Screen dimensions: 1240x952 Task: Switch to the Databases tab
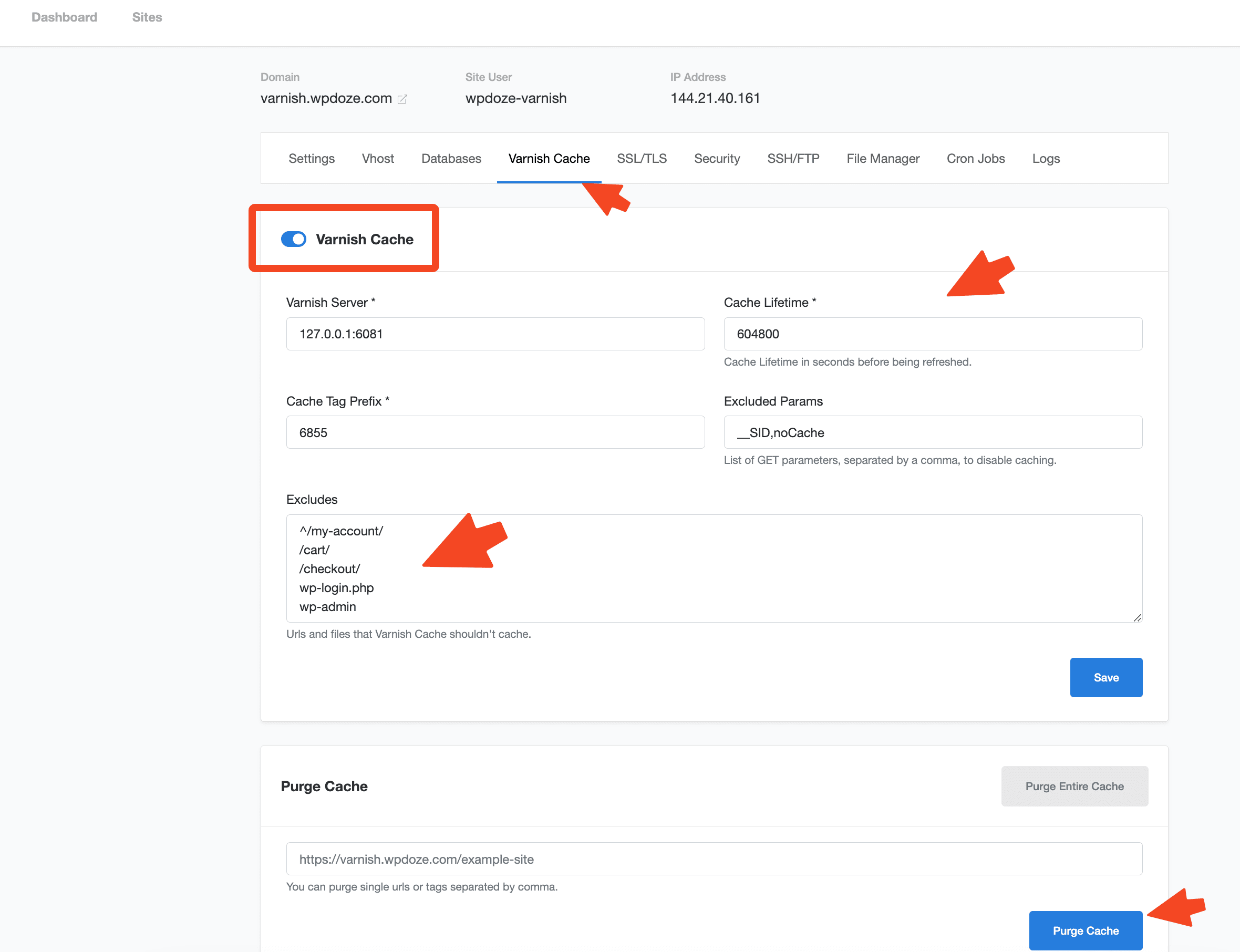tap(450, 159)
